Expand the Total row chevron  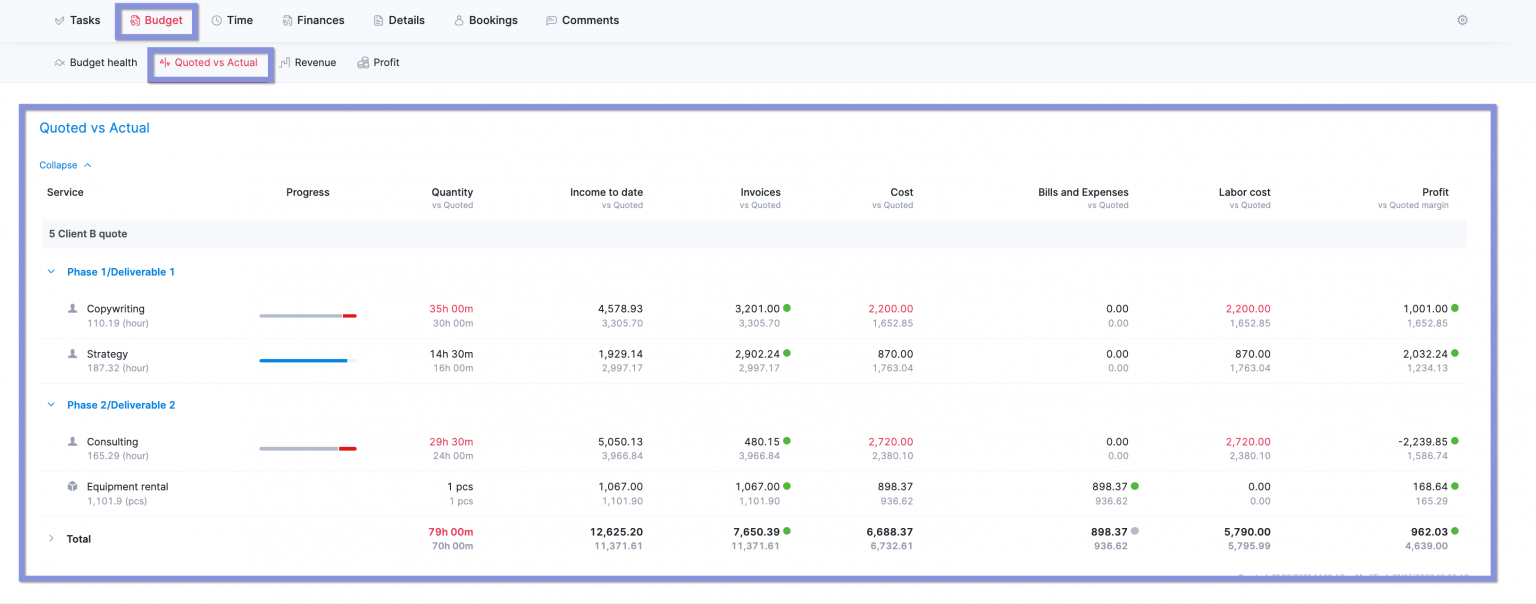pos(51,539)
